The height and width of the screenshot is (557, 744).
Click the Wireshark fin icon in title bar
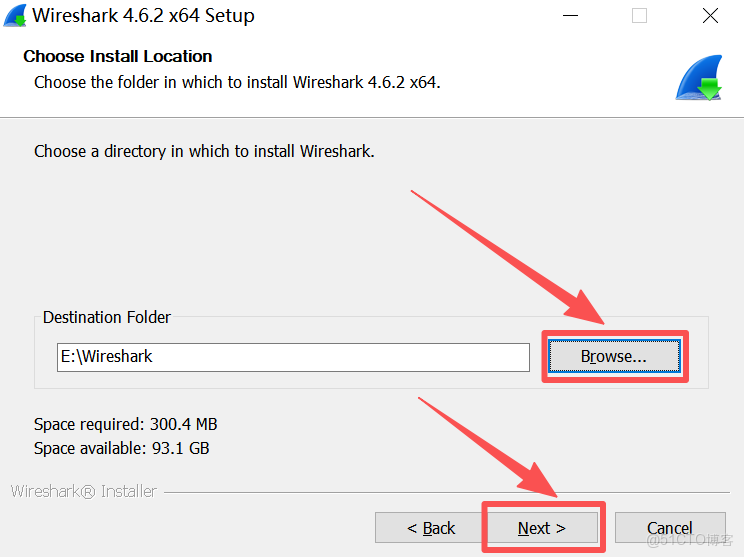point(15,16)
